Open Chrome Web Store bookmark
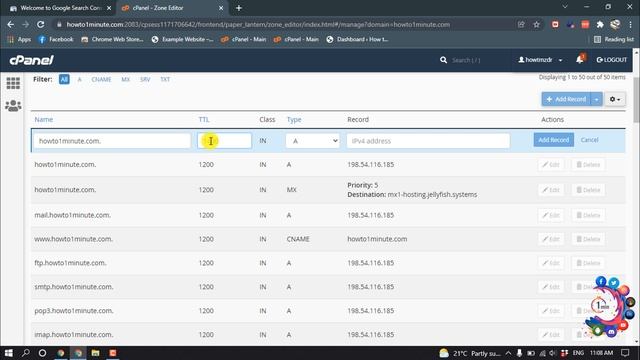 pos(112,39)
